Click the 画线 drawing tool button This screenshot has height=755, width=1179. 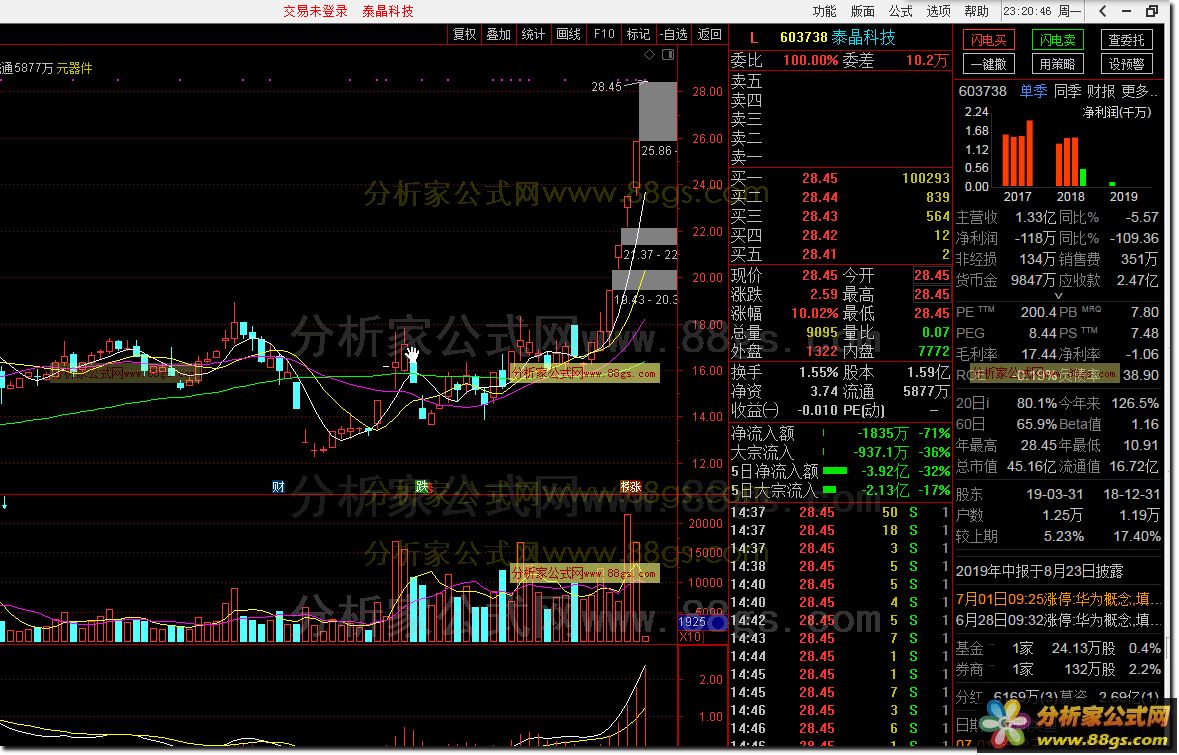568,35
